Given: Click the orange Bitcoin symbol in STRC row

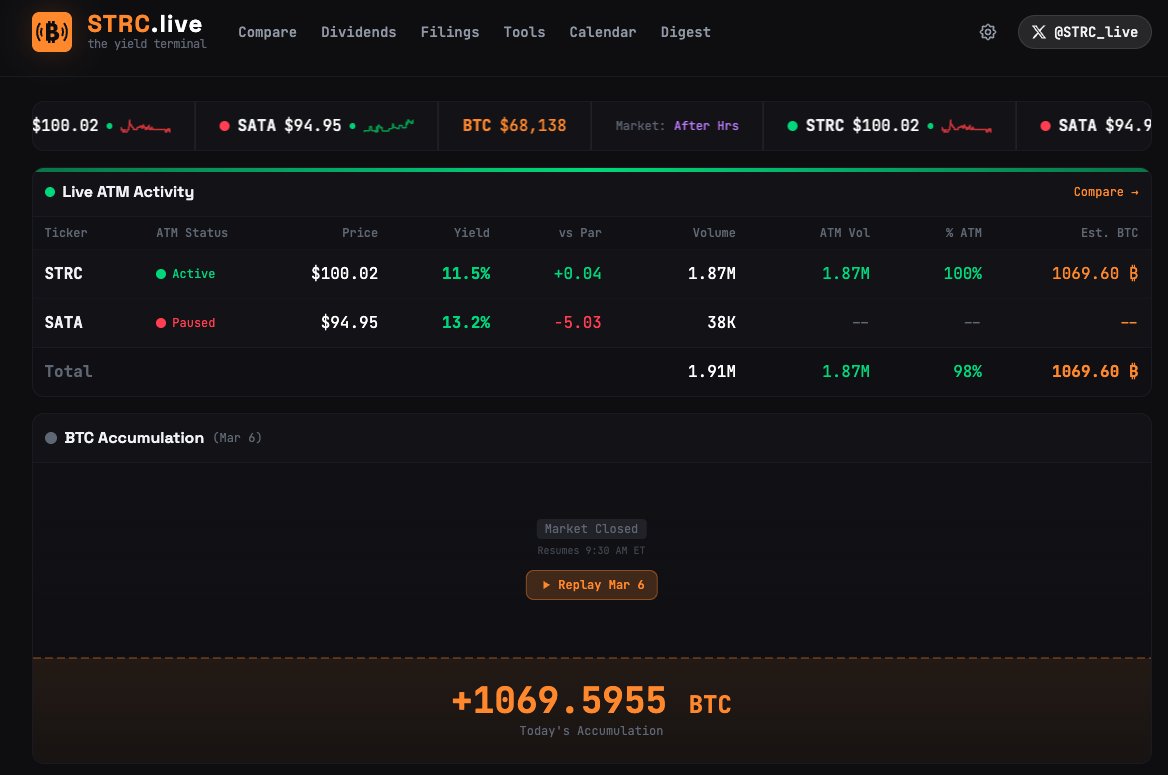Looking at the screenshot, I should 1133,273.
